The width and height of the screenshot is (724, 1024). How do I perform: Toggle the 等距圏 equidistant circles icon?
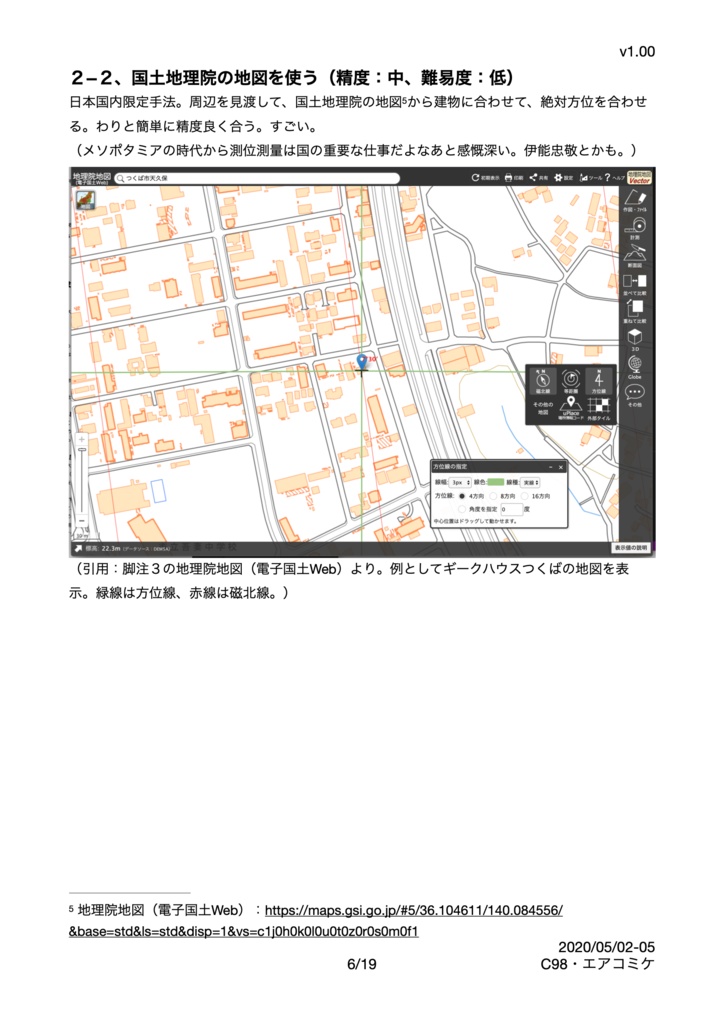[571, 381]
